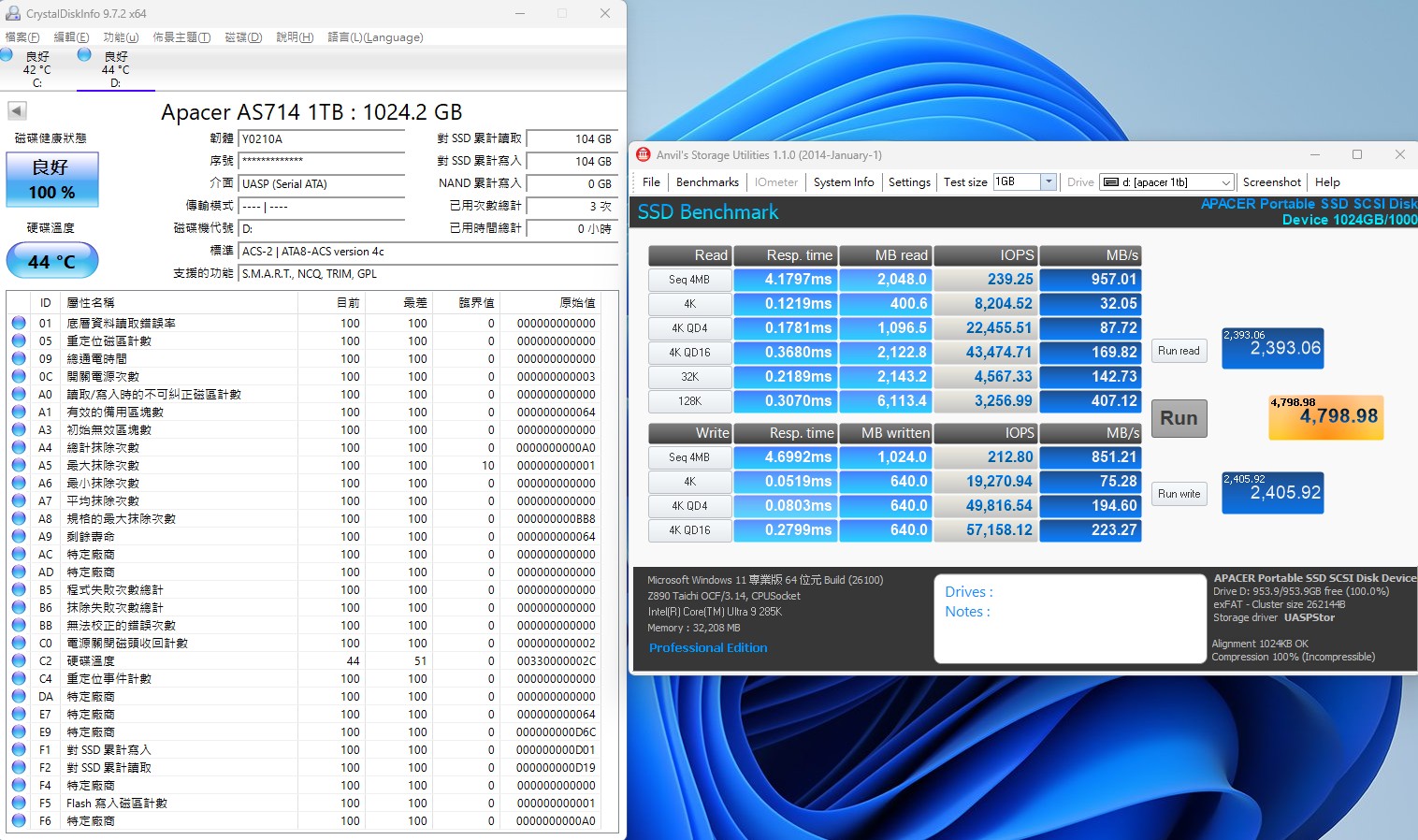Image resolution: width=1418 pixels, height=840 pixels.
Task: Open the System Info menu
Action: [844, 182]
